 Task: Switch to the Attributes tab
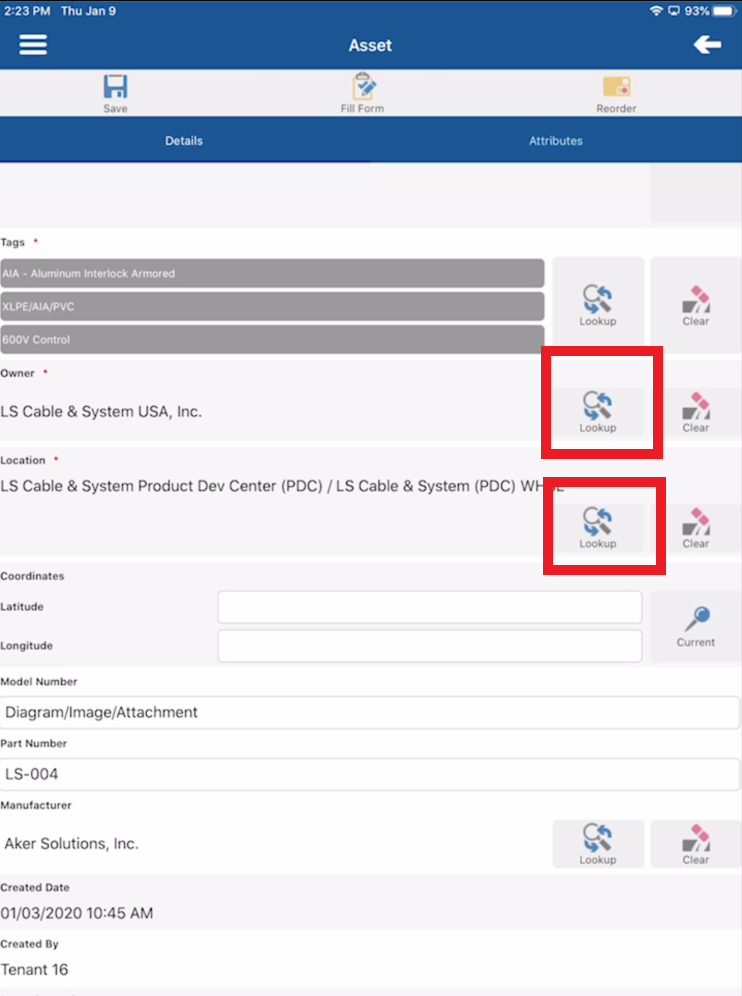point(556,140)
